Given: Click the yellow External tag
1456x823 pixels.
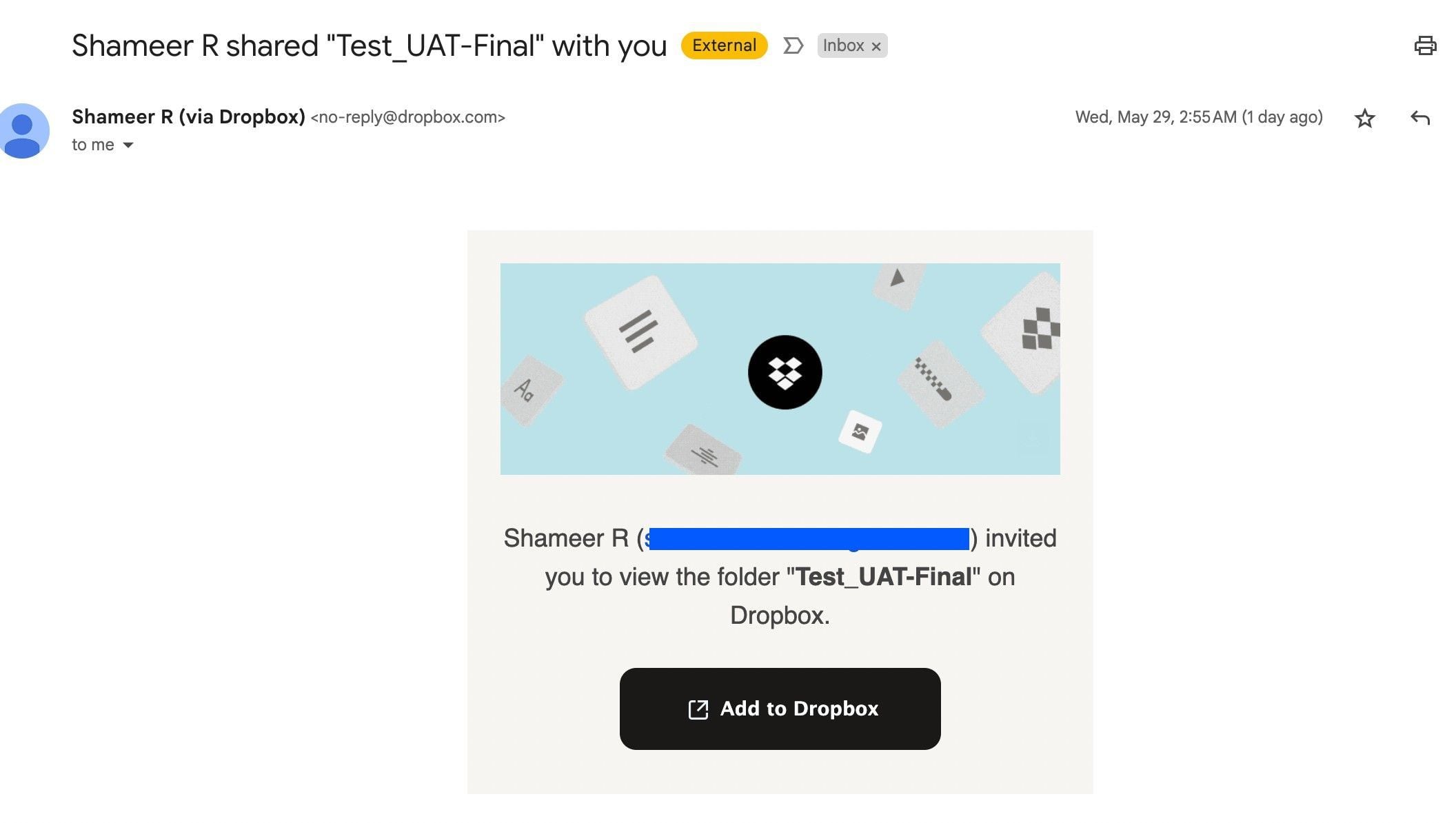Looking at the screenshot, I should click(x=724, y=45).
